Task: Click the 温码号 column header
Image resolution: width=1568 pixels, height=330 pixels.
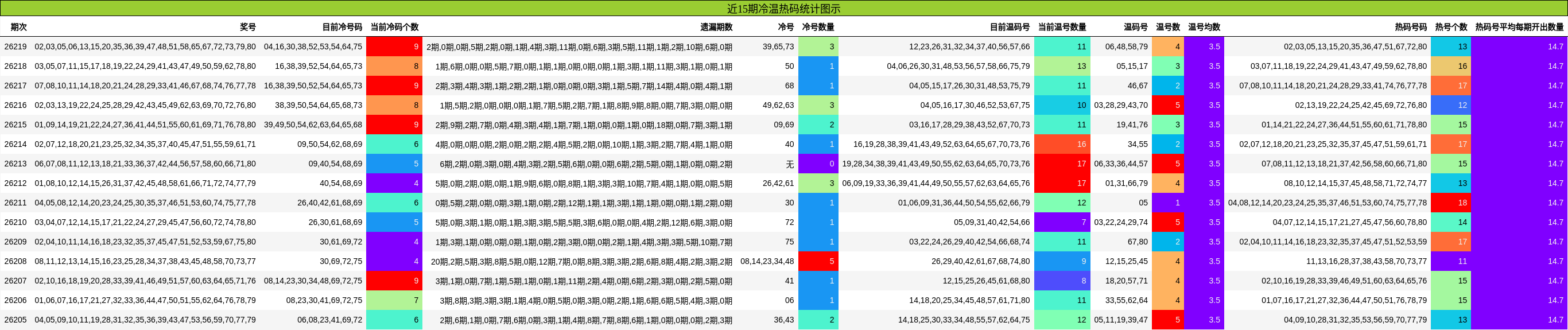Action: pos(1136,28)
